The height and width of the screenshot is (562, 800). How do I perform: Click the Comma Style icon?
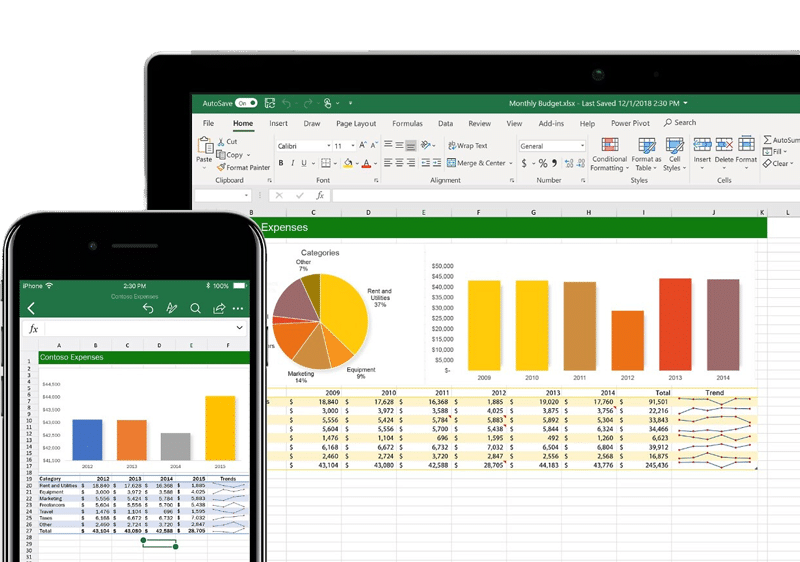(x=555, y=163)
